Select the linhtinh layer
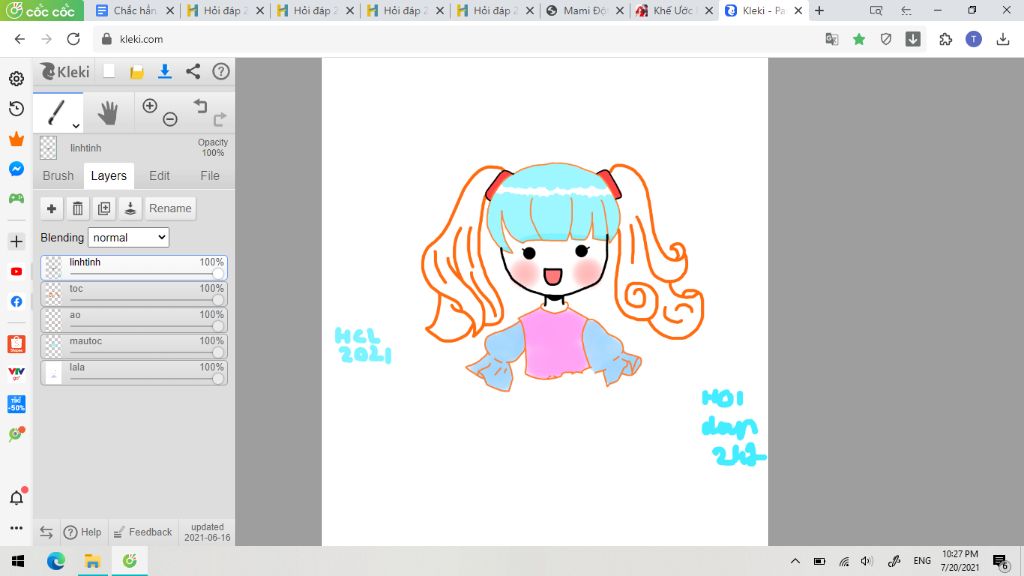1024x576 pixels. [x=134, y=268]
